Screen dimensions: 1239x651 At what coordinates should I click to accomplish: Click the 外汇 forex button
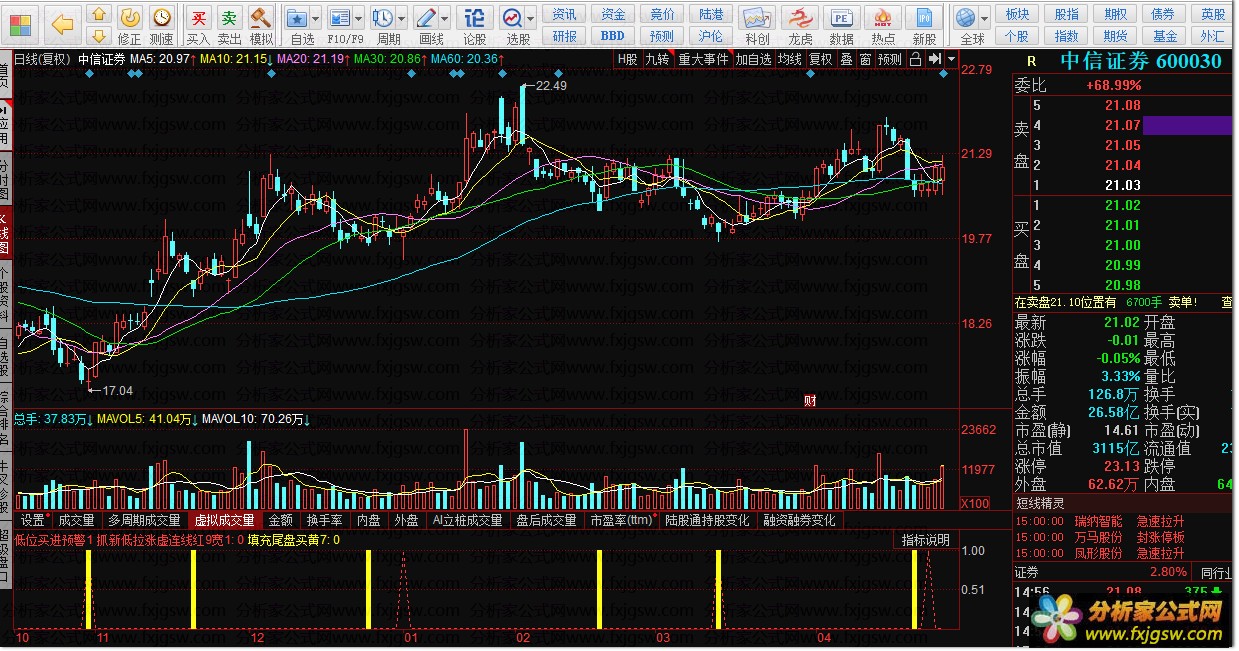pos(1212,35)
